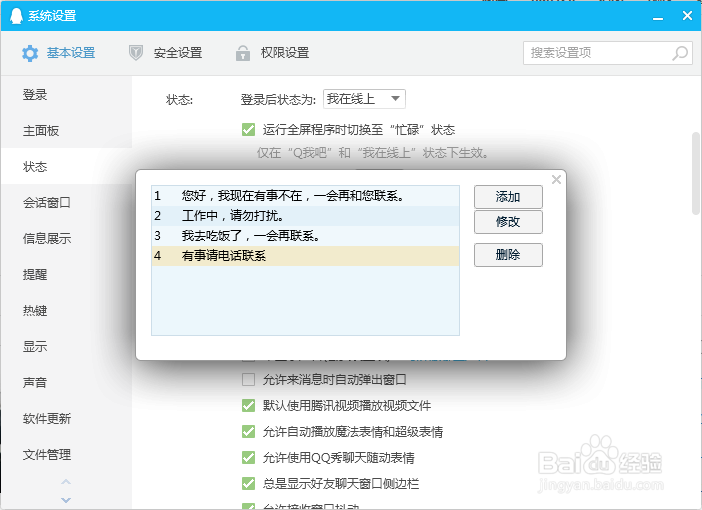Click the magnifier search icon

pos(680,53)
